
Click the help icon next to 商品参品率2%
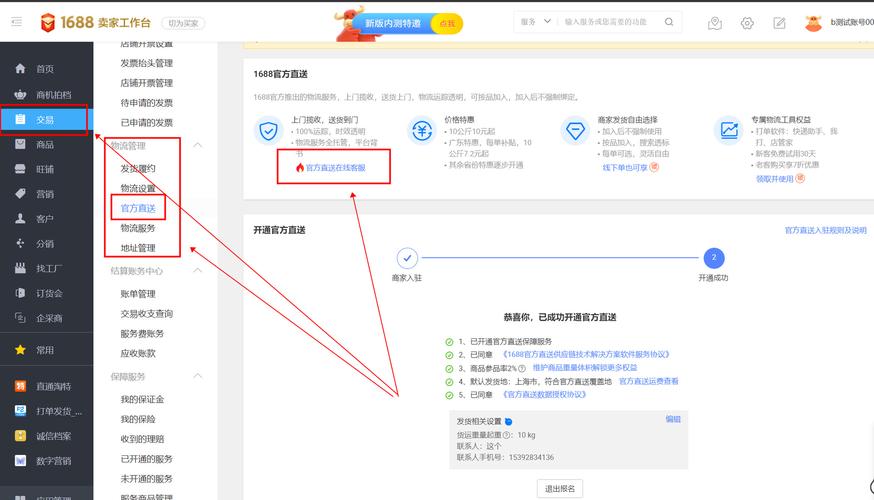[x=522, y=368]
